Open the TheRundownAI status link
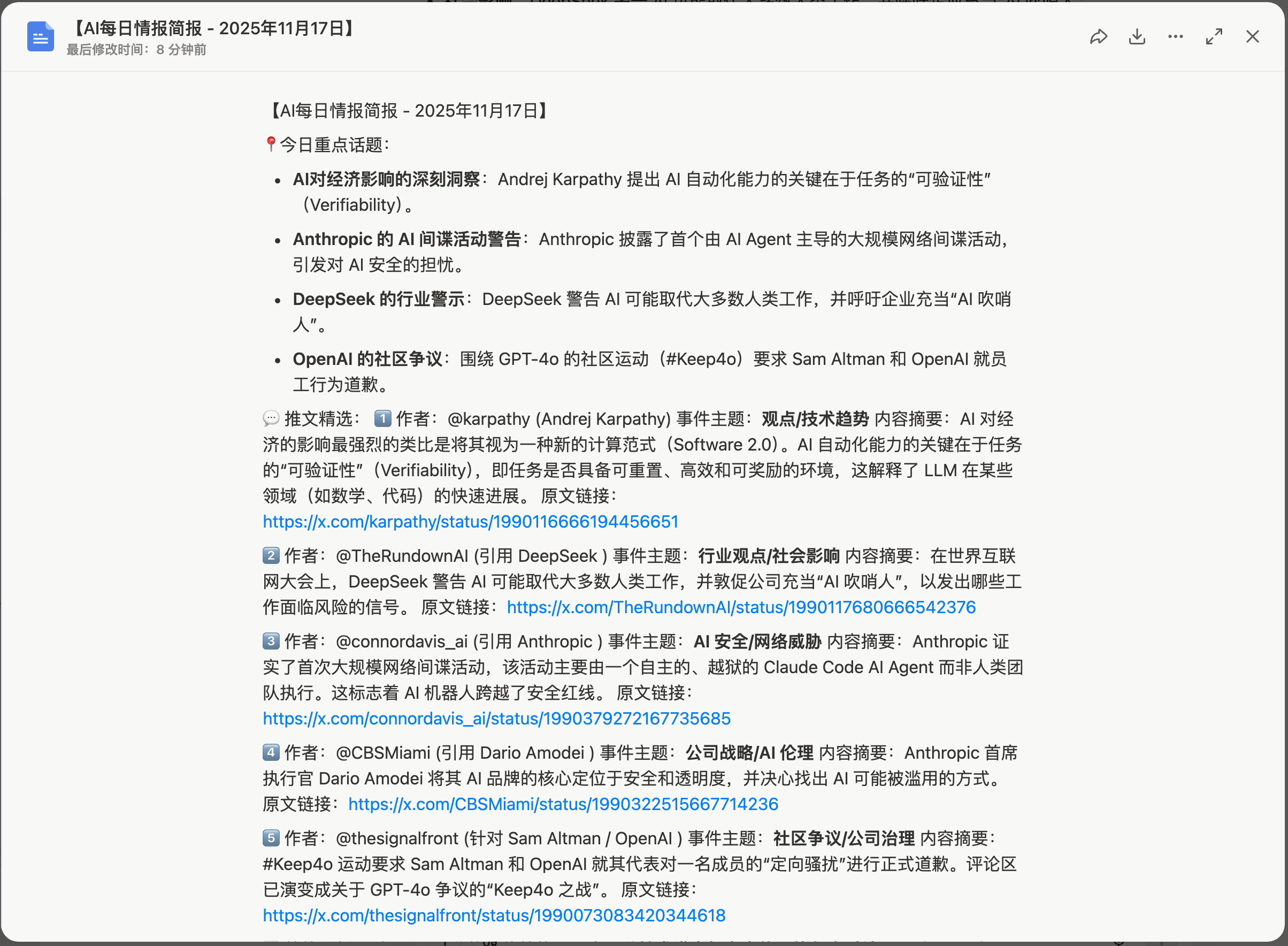1288x946 pixels. (x=741, y=607)
